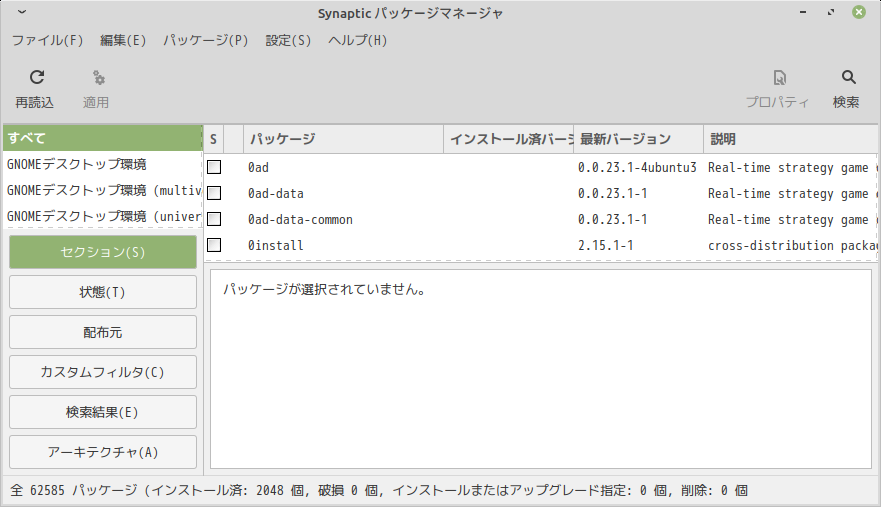Open the ファイル(F) menu
881x507 pixels.
coord(47,40)
